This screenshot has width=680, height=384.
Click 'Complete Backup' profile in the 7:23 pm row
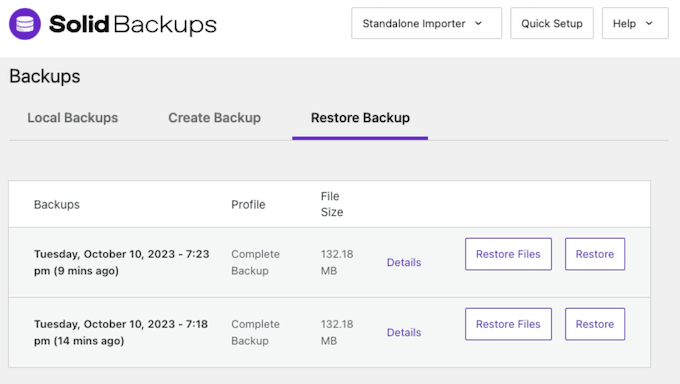click(255, 262)
